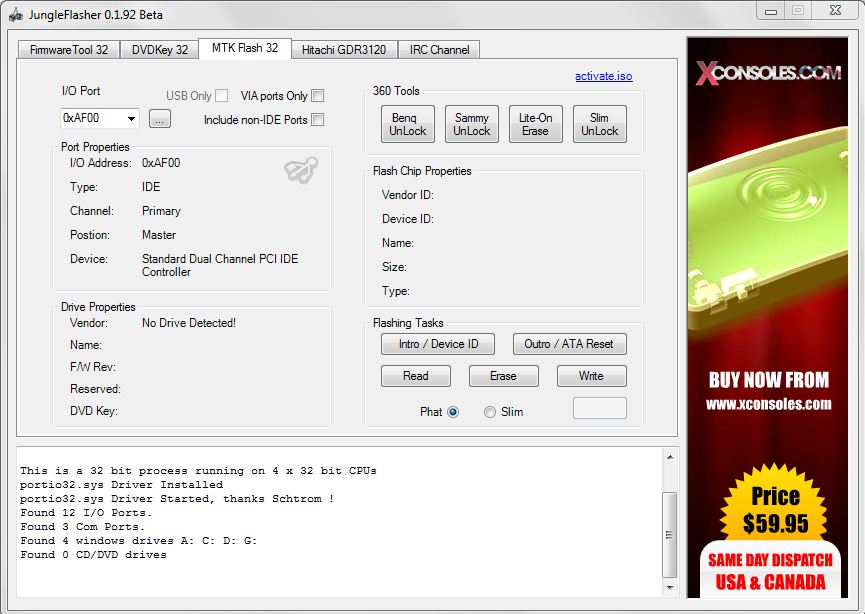This screenshot has width=865, height=614.
Task: Click the 'portio32.sys Driver Installed' log line
Action: (121, 484)
